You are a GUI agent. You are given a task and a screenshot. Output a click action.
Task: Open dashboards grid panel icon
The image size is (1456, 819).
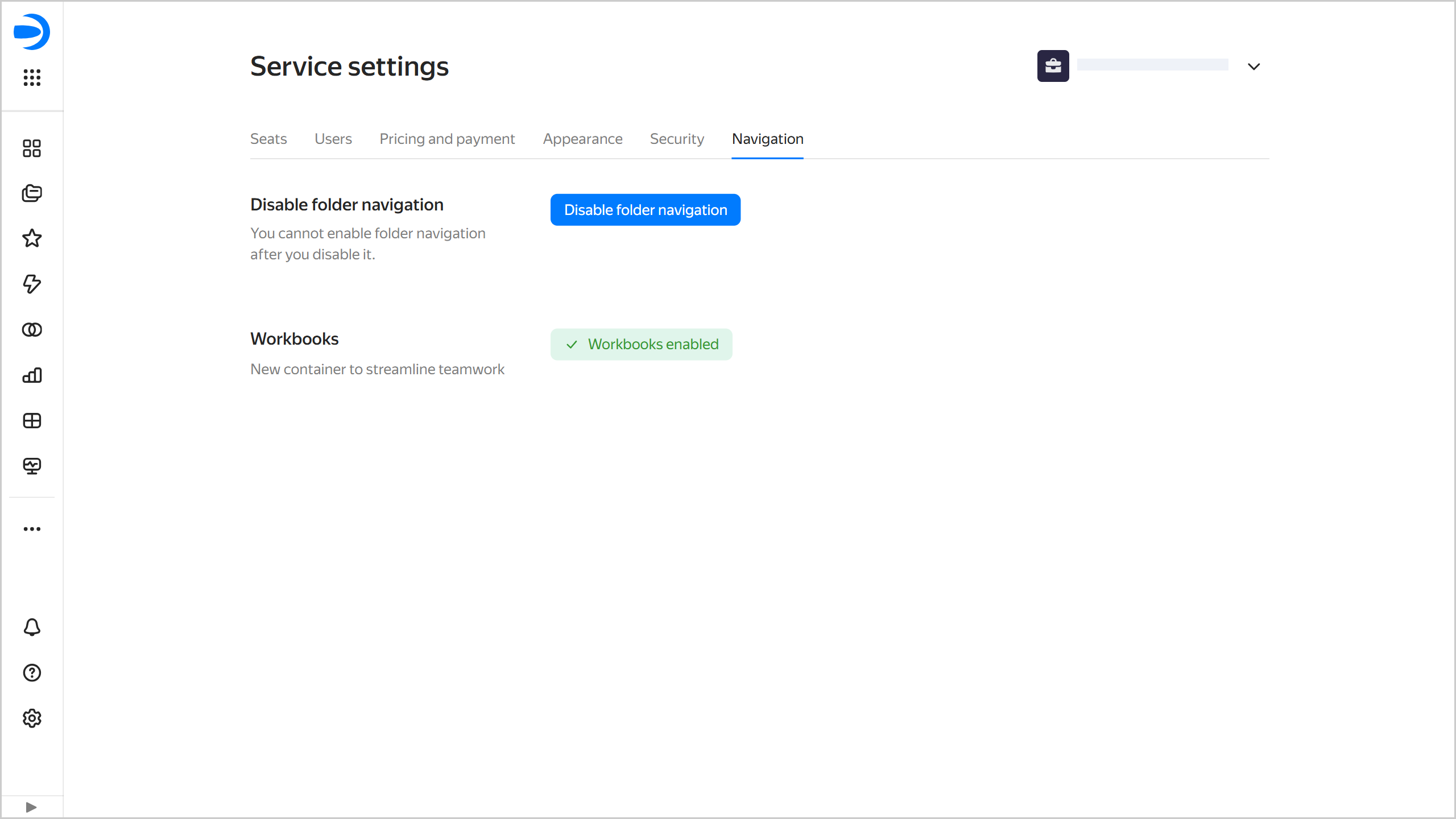coord(32,421)
